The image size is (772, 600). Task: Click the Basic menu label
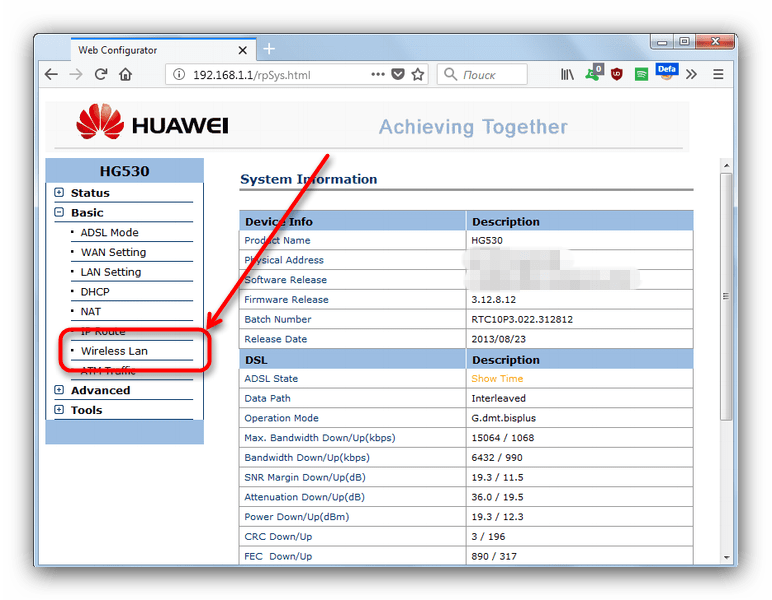[87, 213]
